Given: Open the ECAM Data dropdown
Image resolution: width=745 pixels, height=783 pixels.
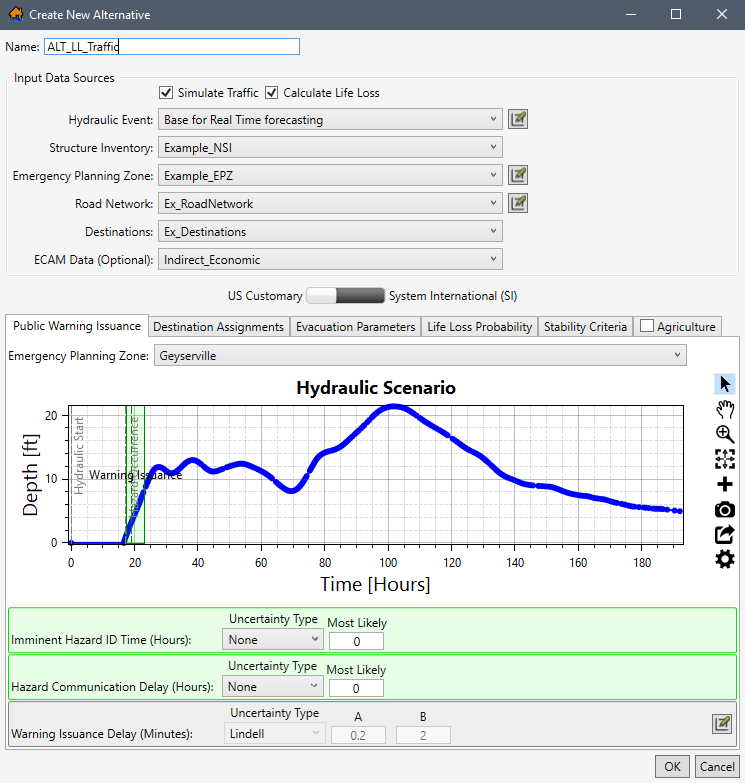Looking at the screenshot, I should tap(330, 259).
